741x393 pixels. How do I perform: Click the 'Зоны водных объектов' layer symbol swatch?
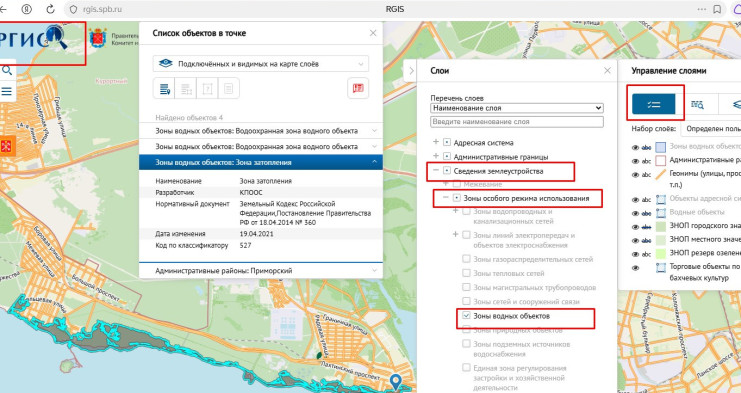pos(660,147)
